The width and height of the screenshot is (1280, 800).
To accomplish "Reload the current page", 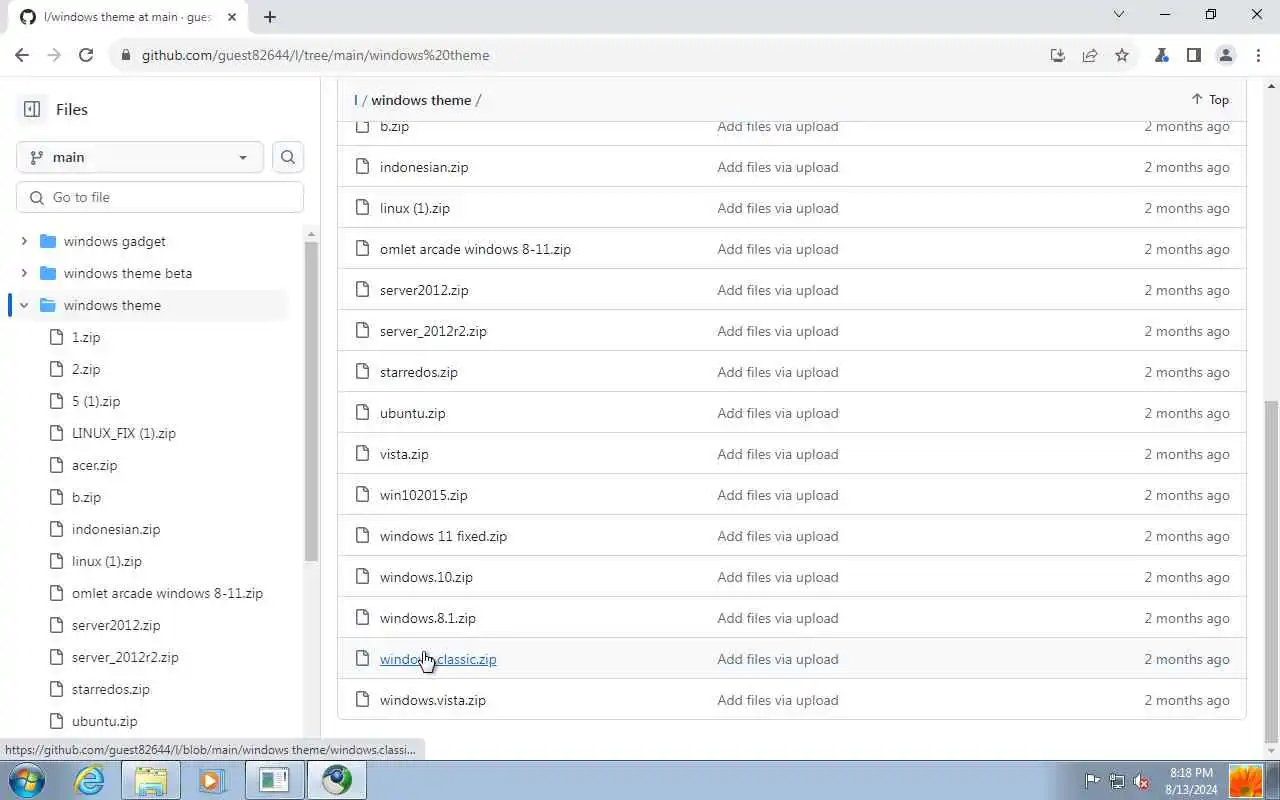I will (86, 55).
